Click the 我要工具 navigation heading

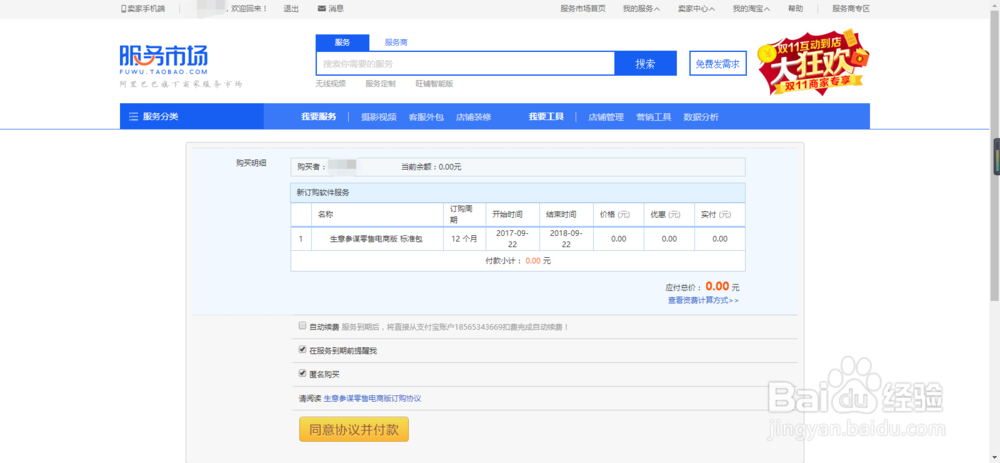(x=546, y=117)
